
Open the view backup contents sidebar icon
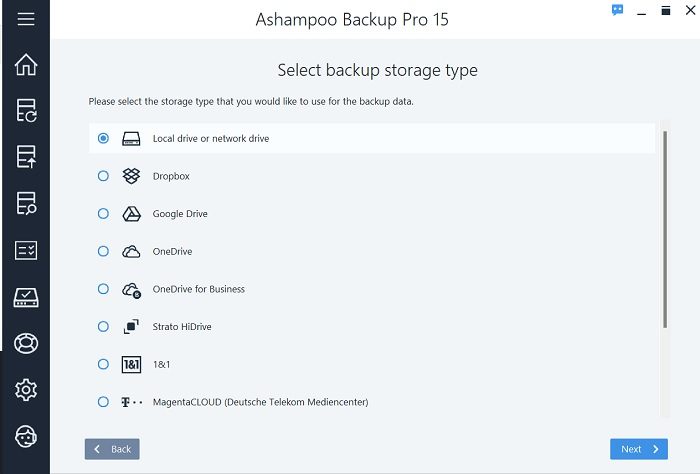26,204
